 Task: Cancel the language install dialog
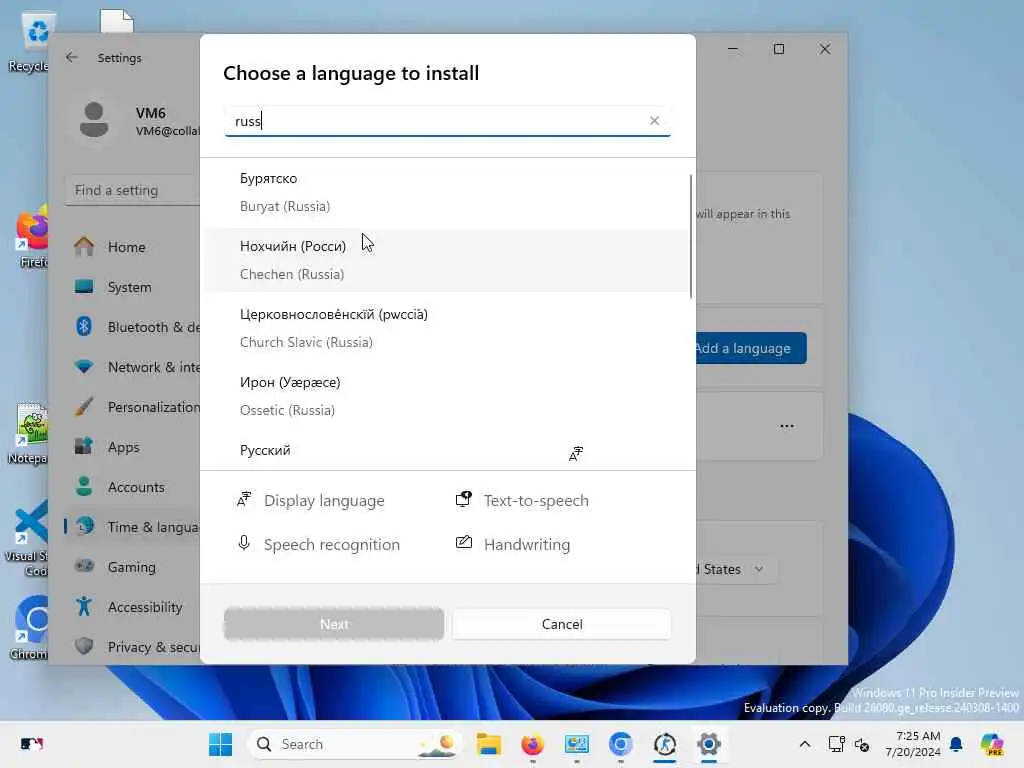tap(562, 624)
